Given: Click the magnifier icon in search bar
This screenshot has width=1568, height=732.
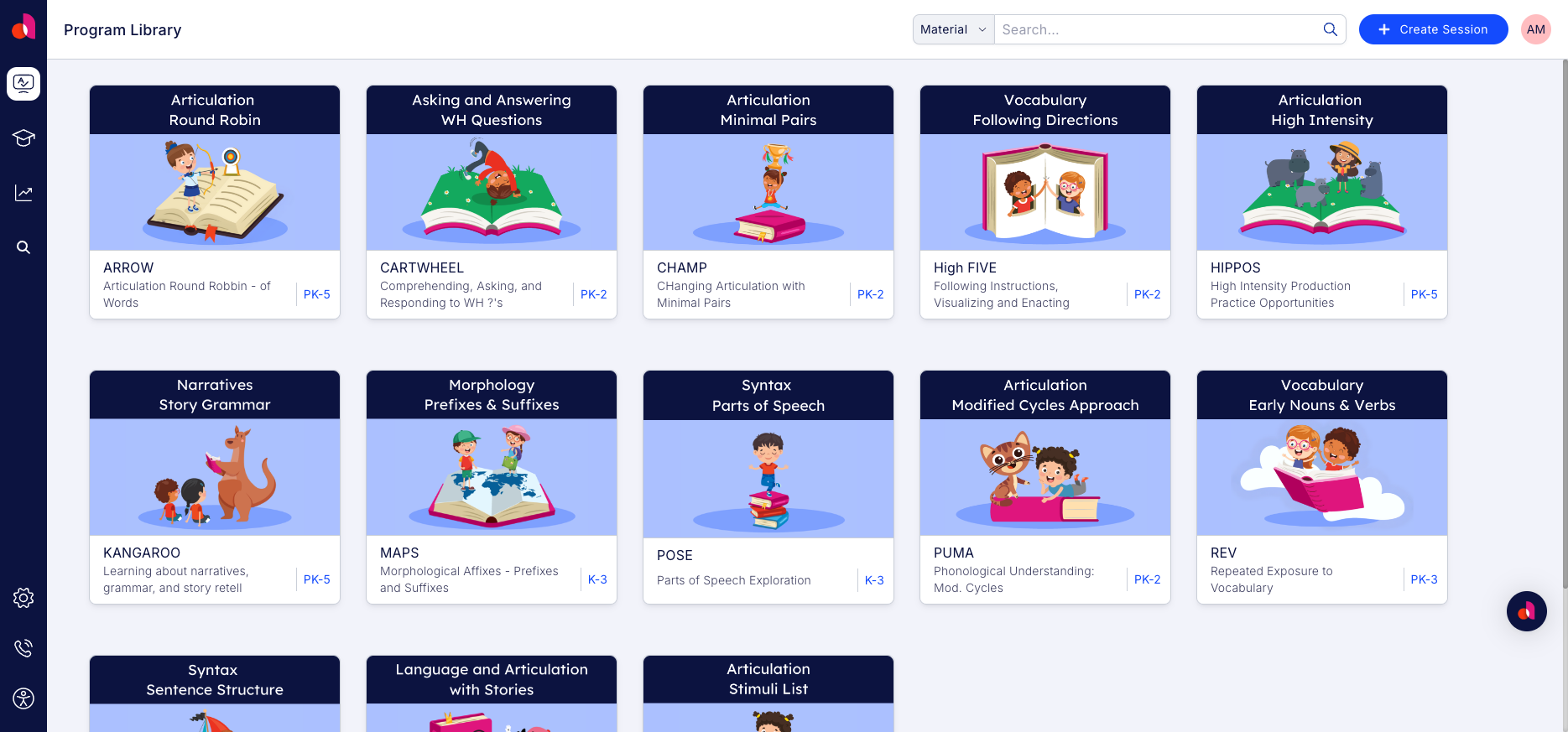Looking at the screenshot, I should [x=1330, y=29].
